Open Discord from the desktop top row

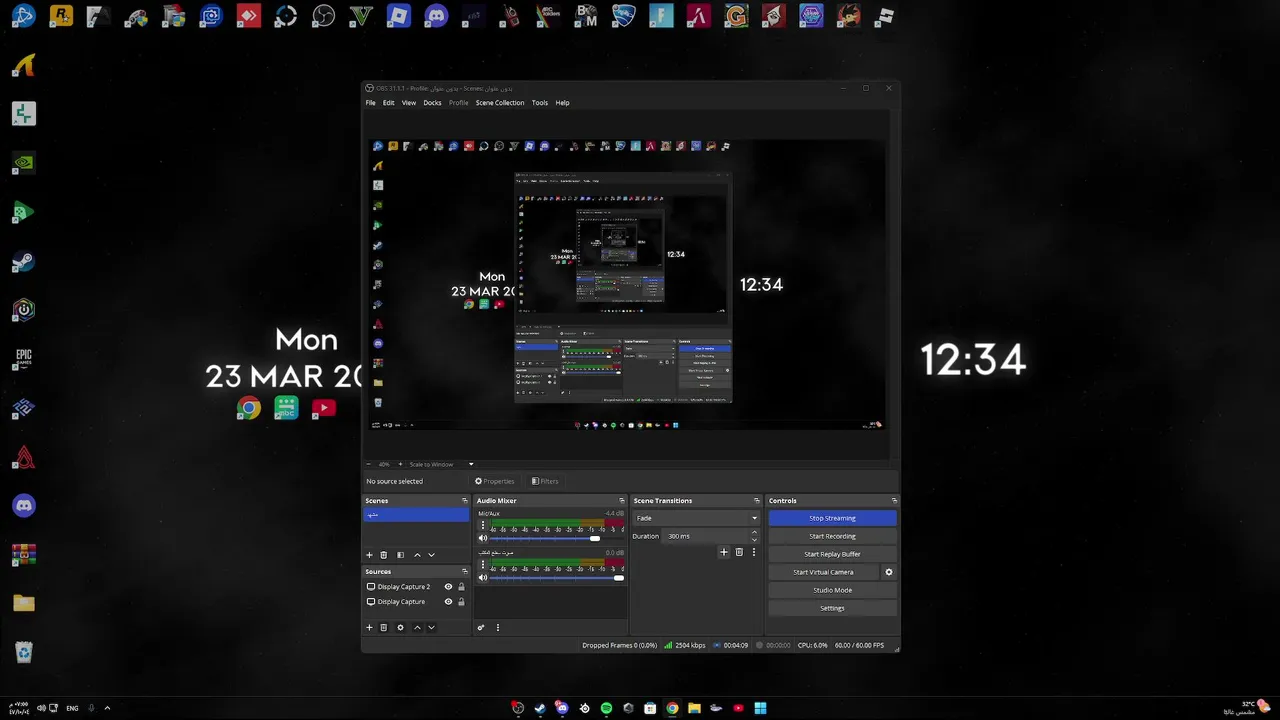point(436,16)
